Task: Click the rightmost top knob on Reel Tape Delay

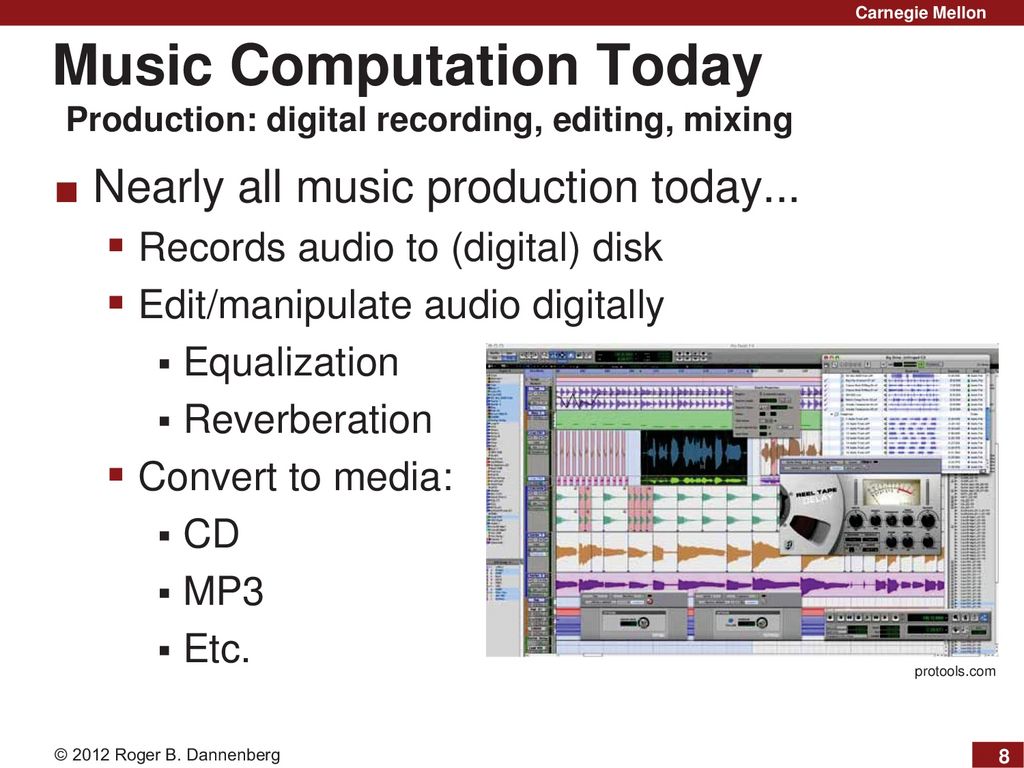Action: [928, 521]
